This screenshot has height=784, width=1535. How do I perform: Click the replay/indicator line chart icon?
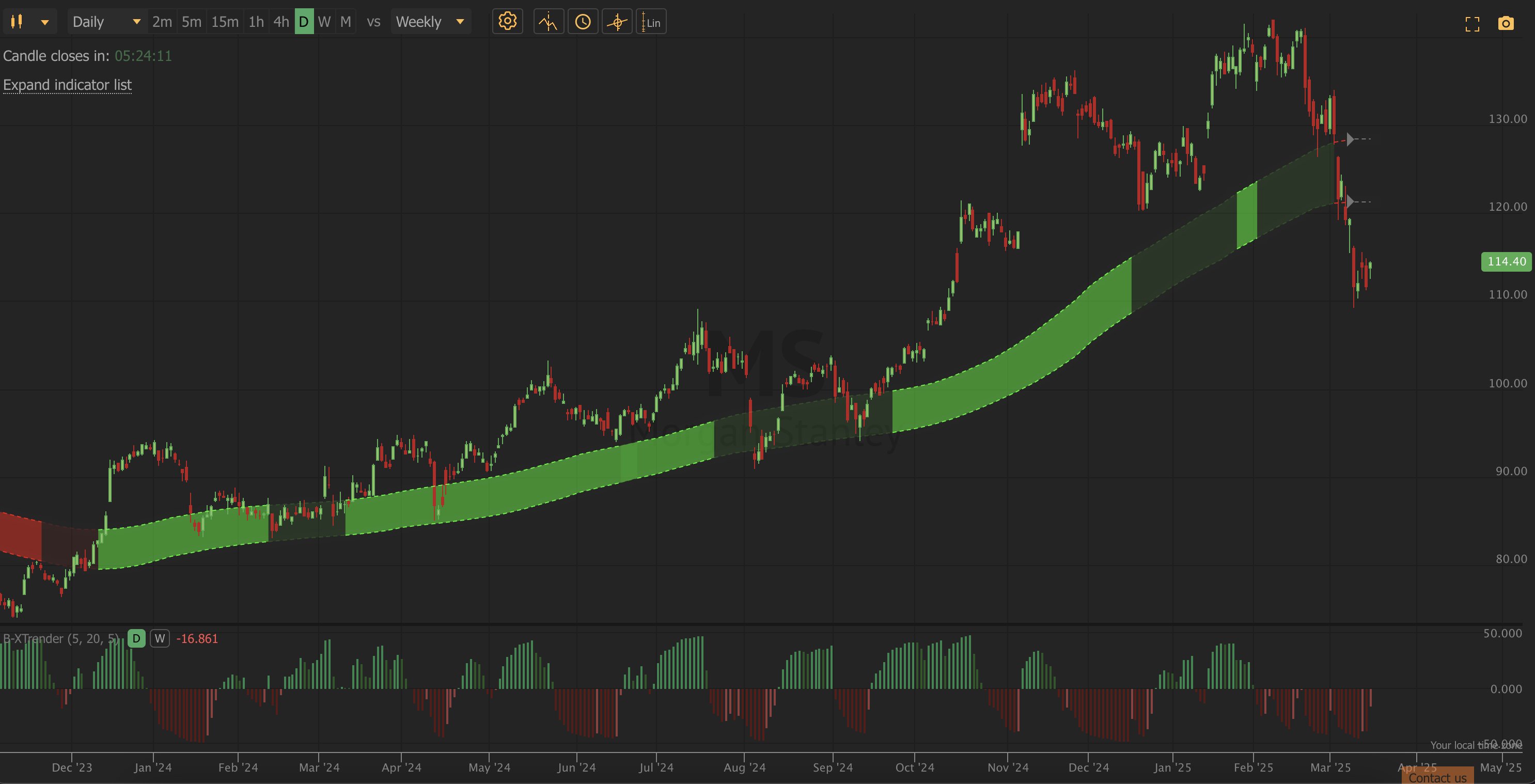click(x=548, y=22)
